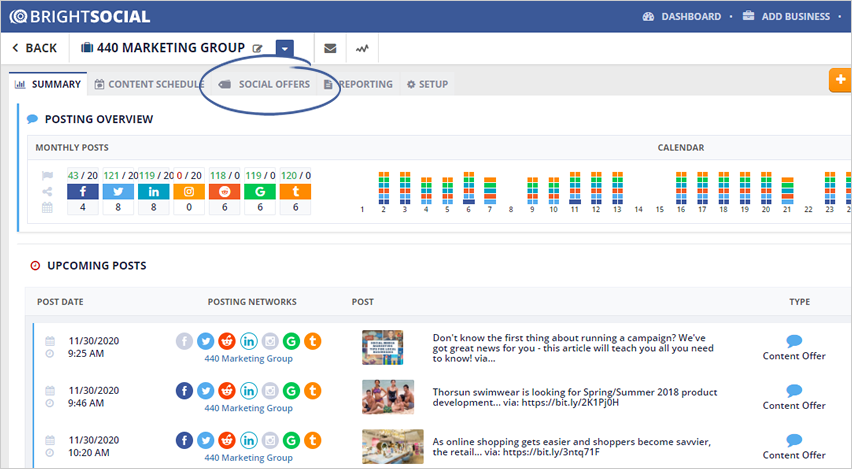Click the Facebook icon in Monthly Posts

[x=82, y=191]
